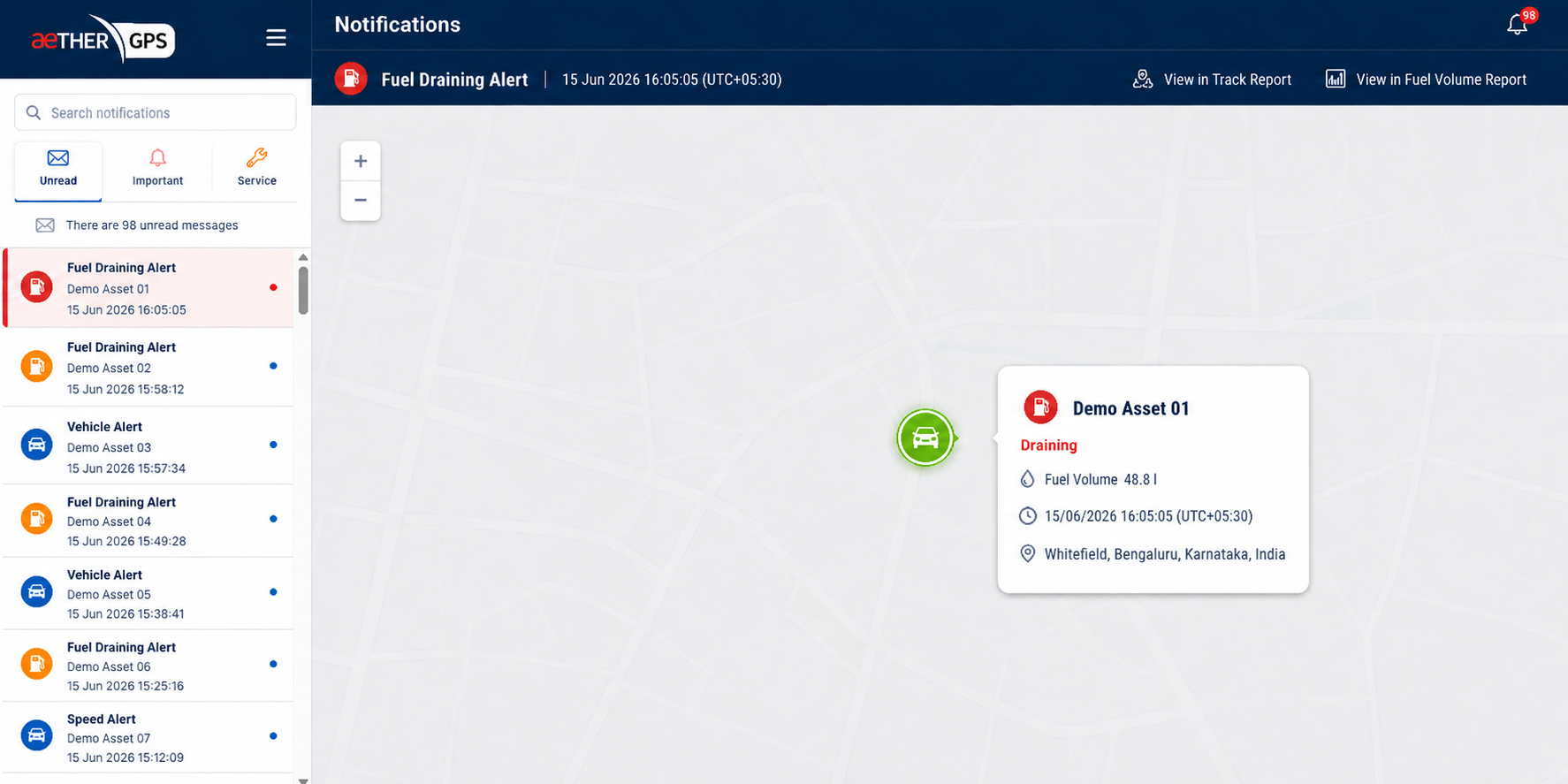Click the red fuel pump icon in header
This screenshot has height=784, width=1568.
tap(351, 79)
